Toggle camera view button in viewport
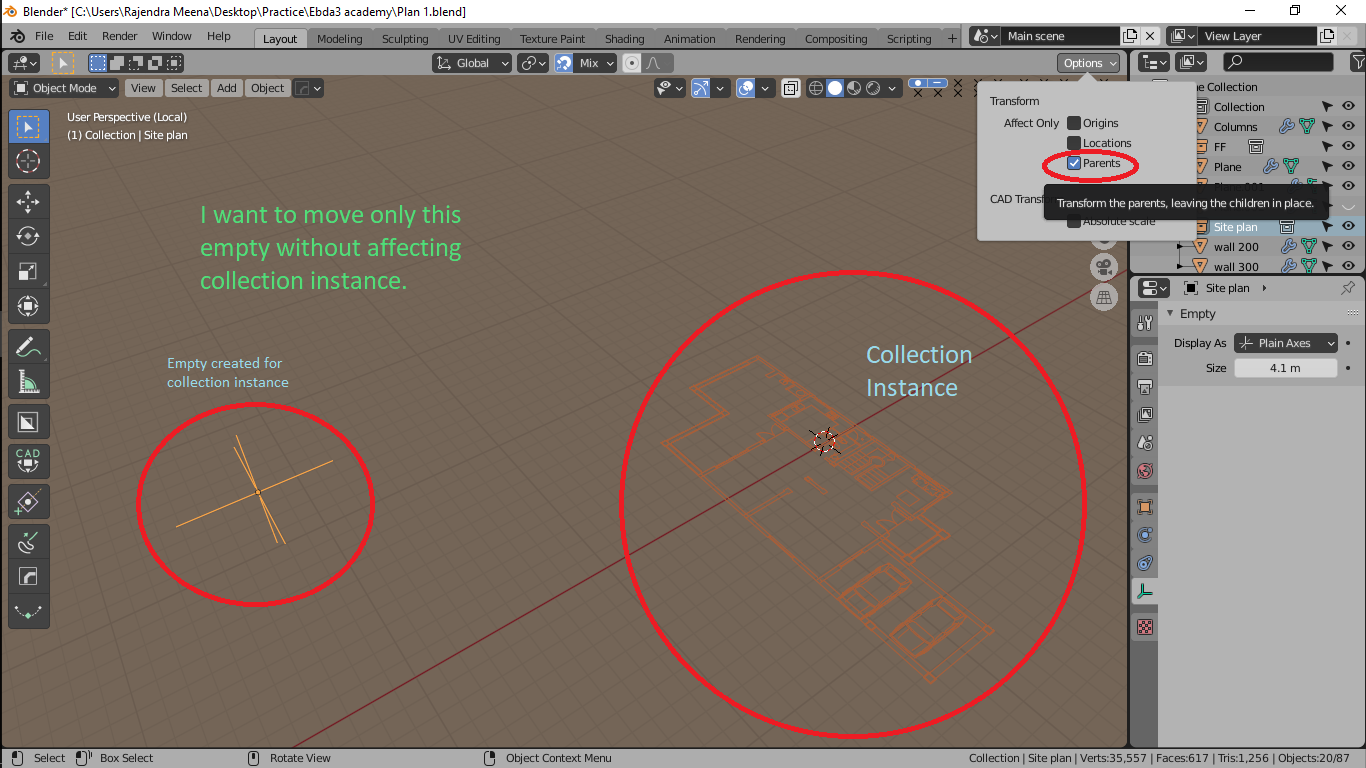The image size is (1366, 768). pos(1104,267)
